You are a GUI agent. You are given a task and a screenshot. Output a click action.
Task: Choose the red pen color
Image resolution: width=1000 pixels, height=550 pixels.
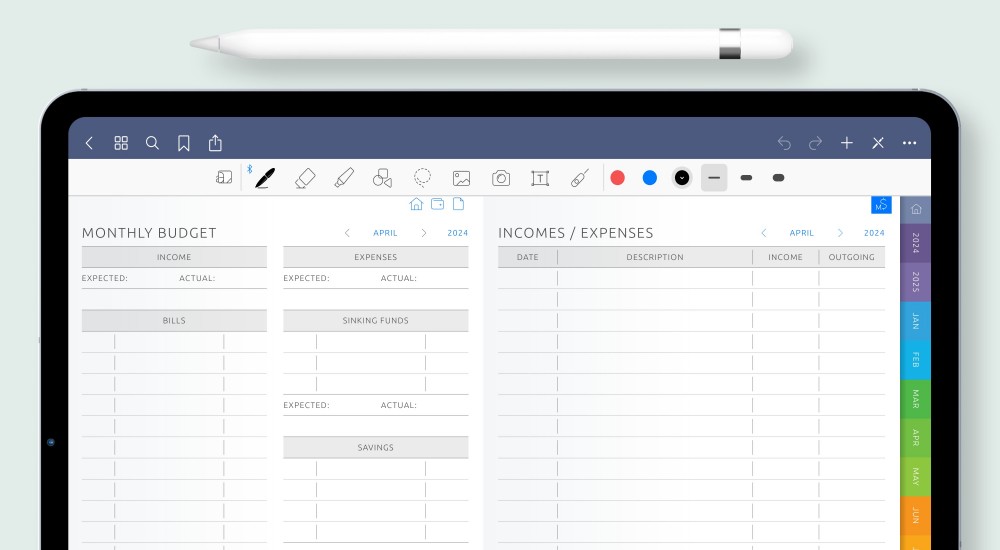617,177
